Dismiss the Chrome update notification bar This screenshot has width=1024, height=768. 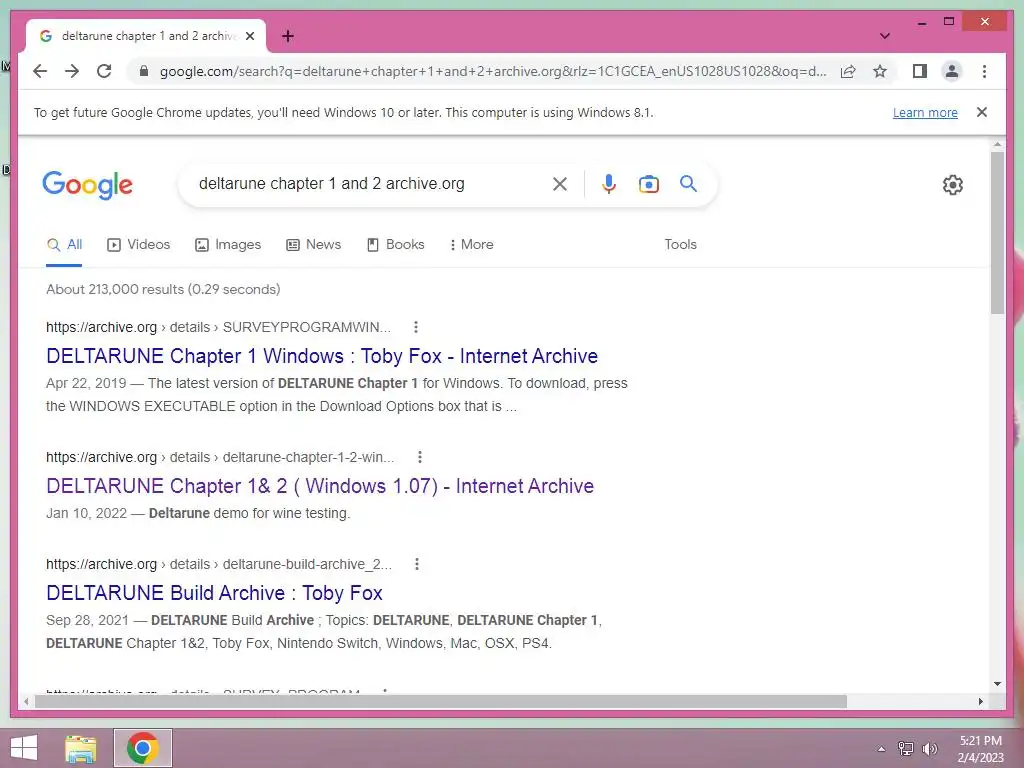click(x=982, y=112)
